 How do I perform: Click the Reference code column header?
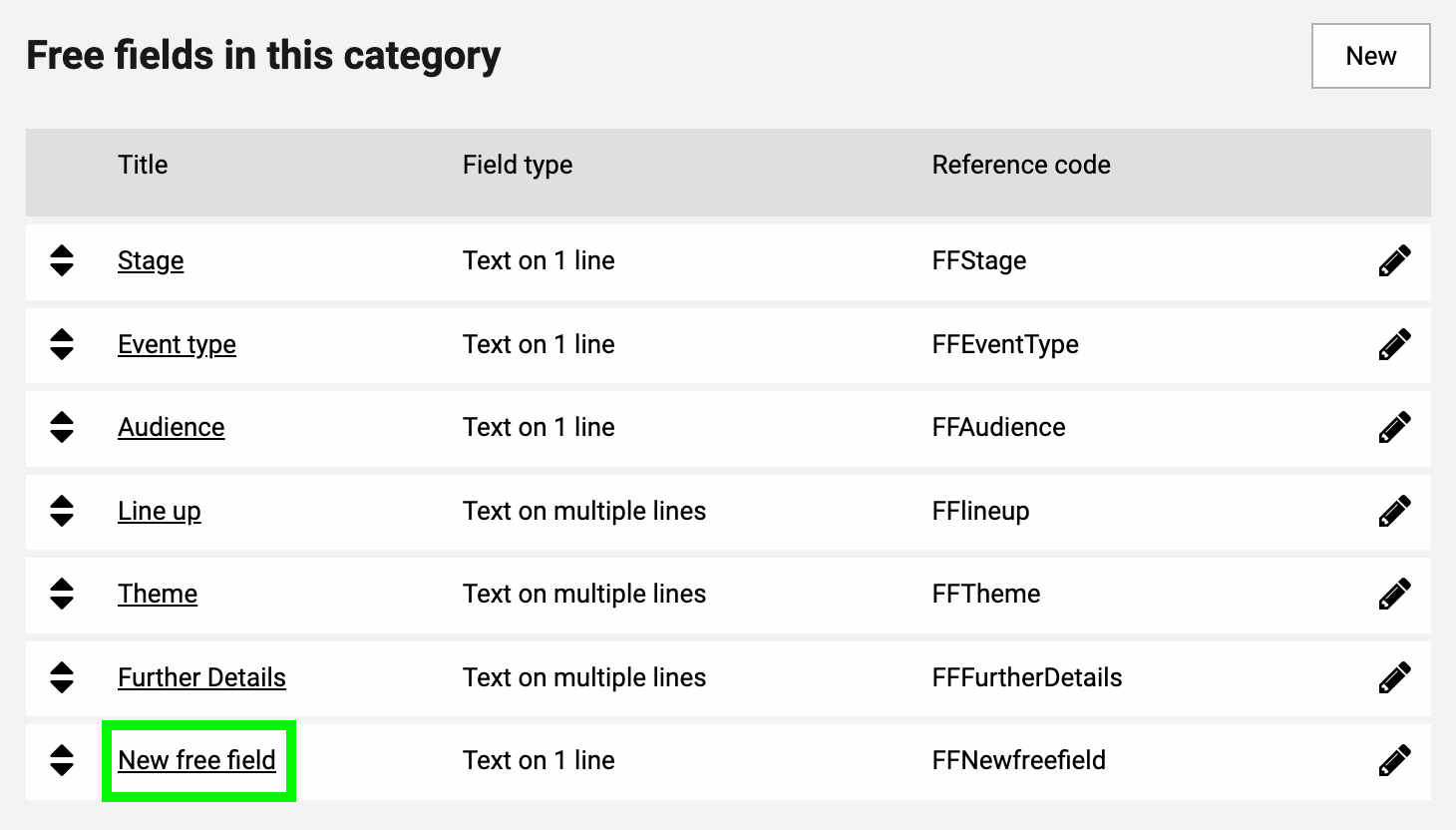coord(1021,165)
